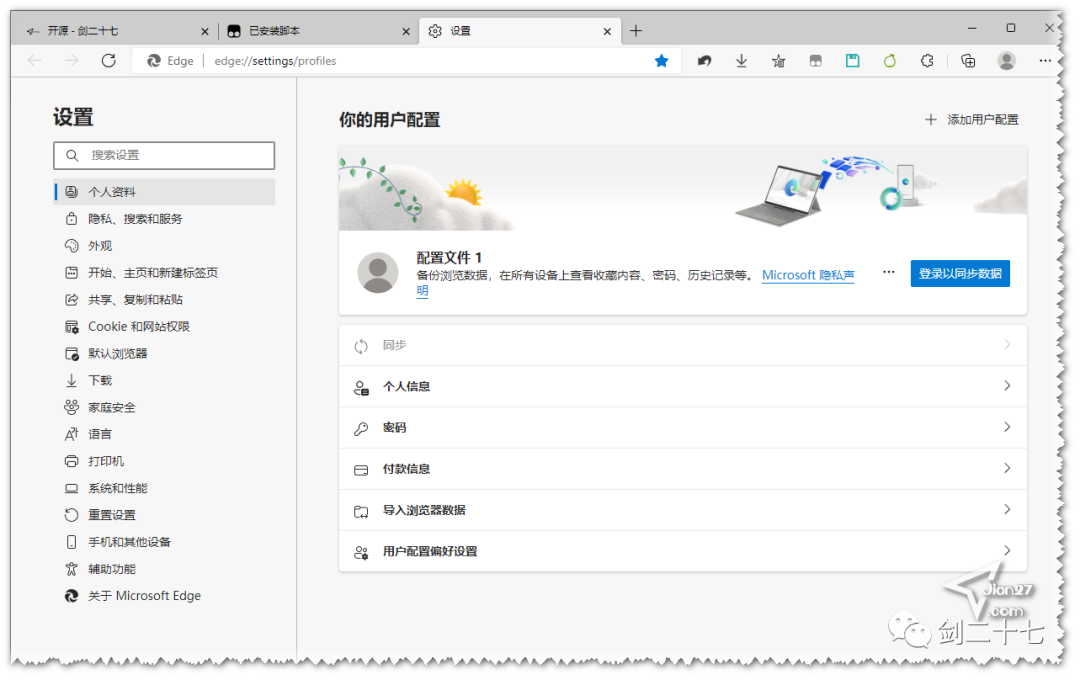Image resolution: width=1080 pixels, height=680 pixels.
Task: Switch to the 已安装脚本 tab
Action: [x=317, y=31]
